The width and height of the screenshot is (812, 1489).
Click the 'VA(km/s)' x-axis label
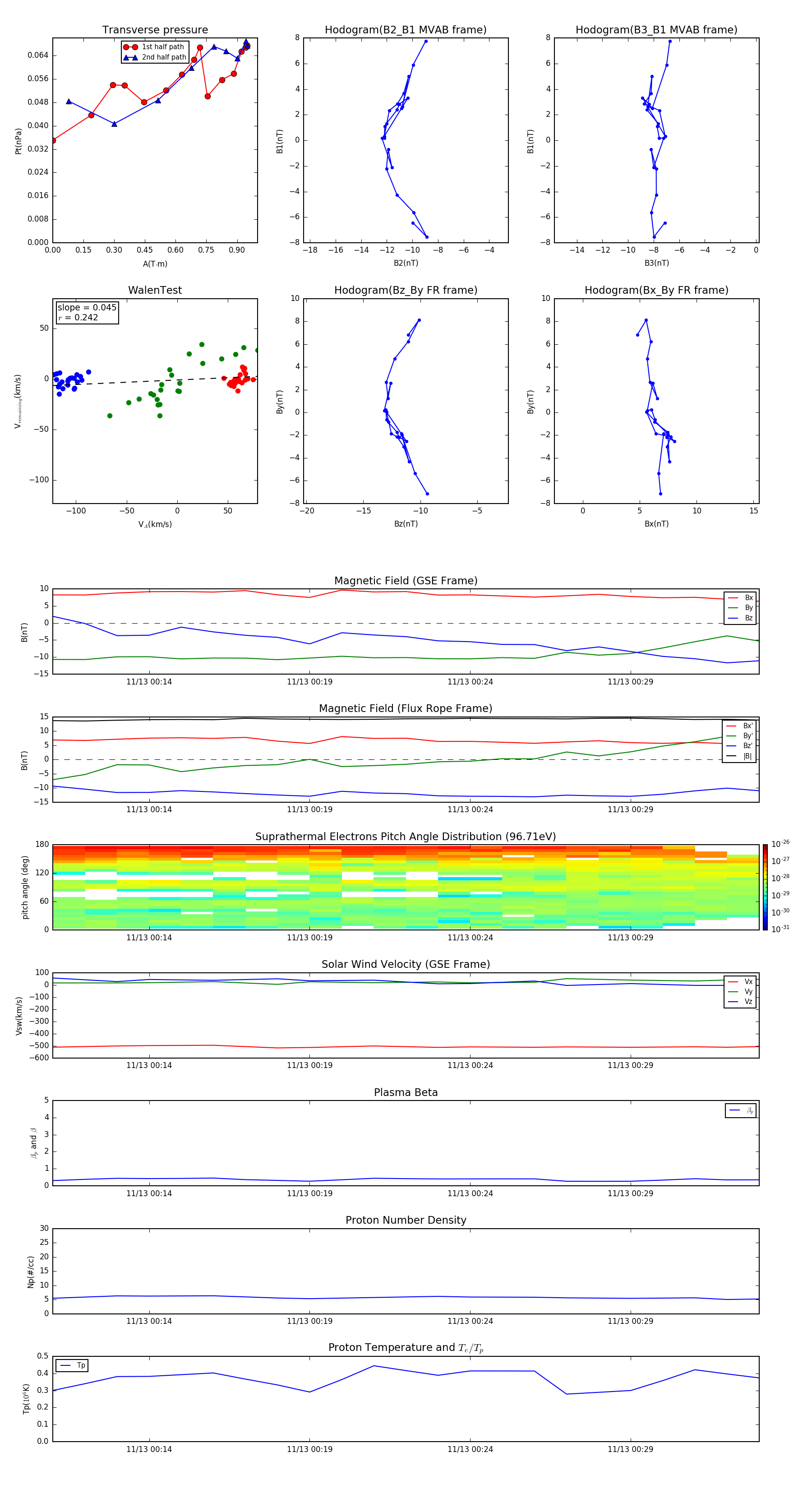point(155,524)
